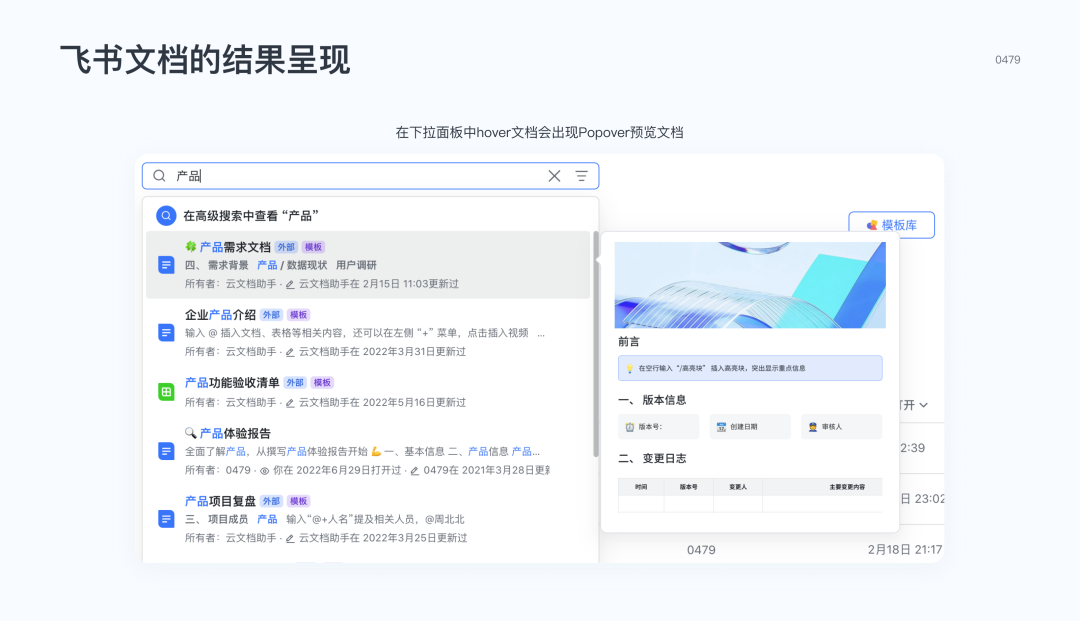Click the 模板 tag on 产品功能验收清单

[x=322, y=382]
